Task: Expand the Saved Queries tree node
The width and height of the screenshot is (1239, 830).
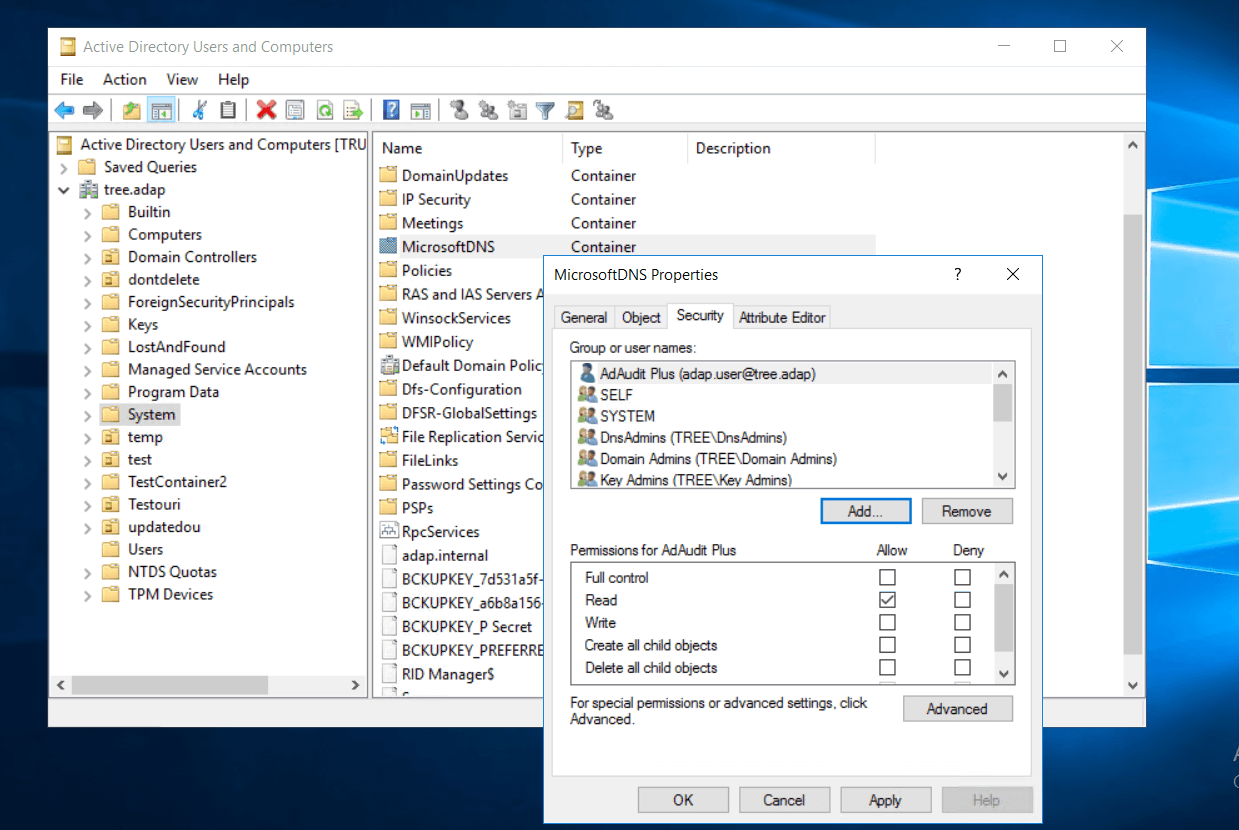Action: coord(64,167)
